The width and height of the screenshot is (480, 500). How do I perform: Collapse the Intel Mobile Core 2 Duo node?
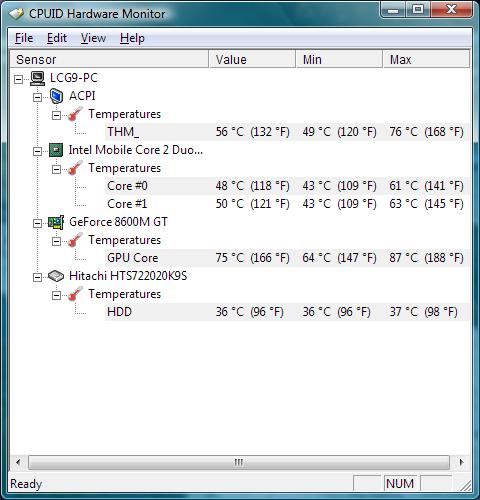tap(37, 151)
